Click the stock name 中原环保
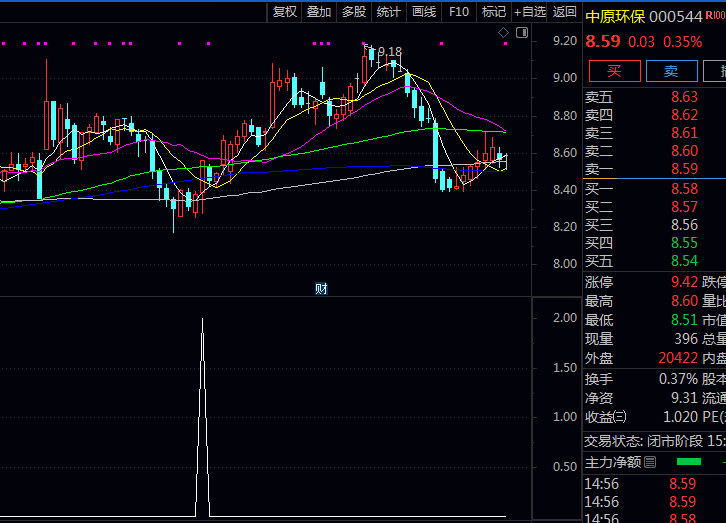This screenshot has height=523, width=726. (614, 17)
